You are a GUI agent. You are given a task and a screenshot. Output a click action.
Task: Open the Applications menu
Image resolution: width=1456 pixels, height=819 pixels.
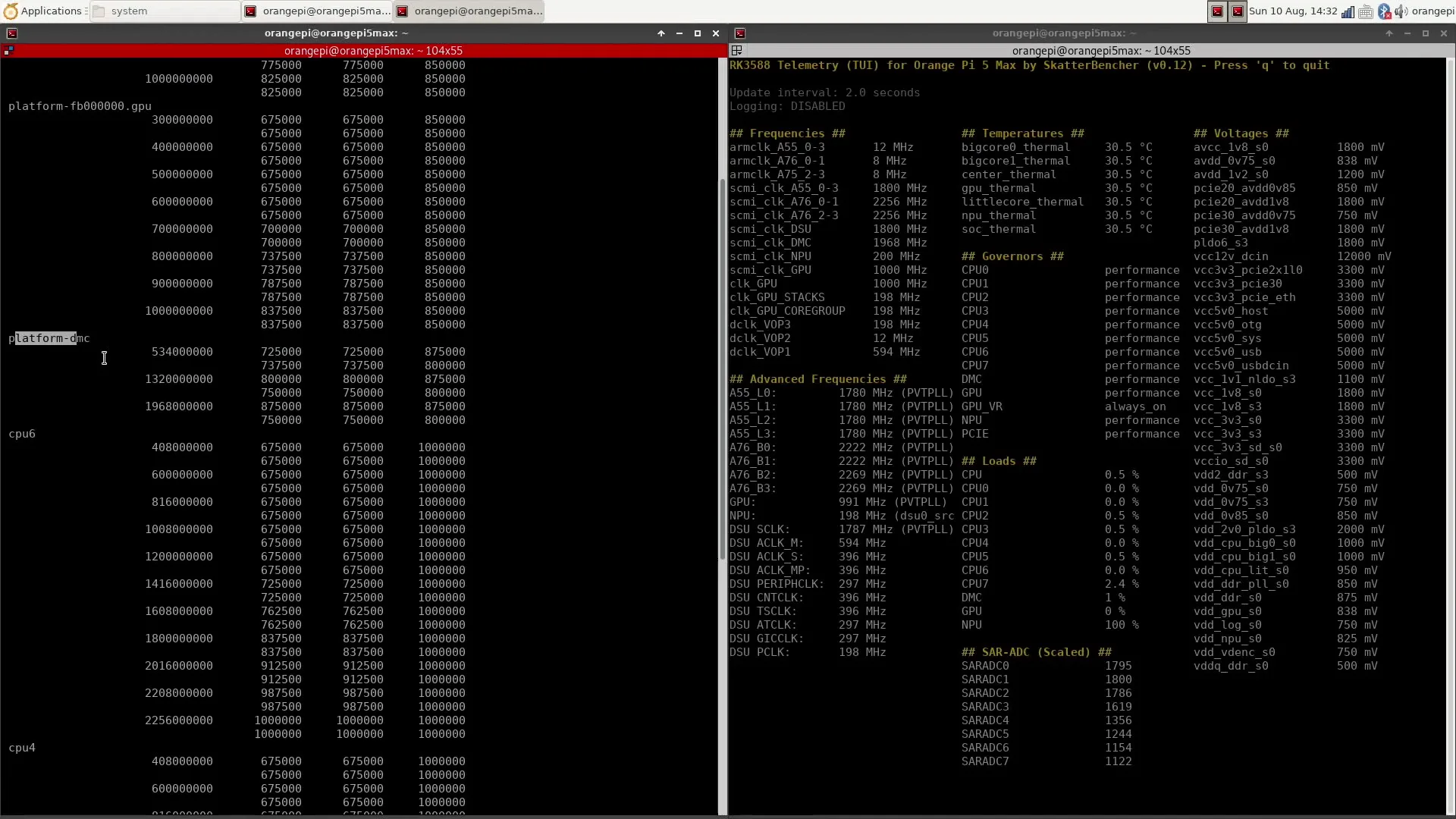(42, 11)
